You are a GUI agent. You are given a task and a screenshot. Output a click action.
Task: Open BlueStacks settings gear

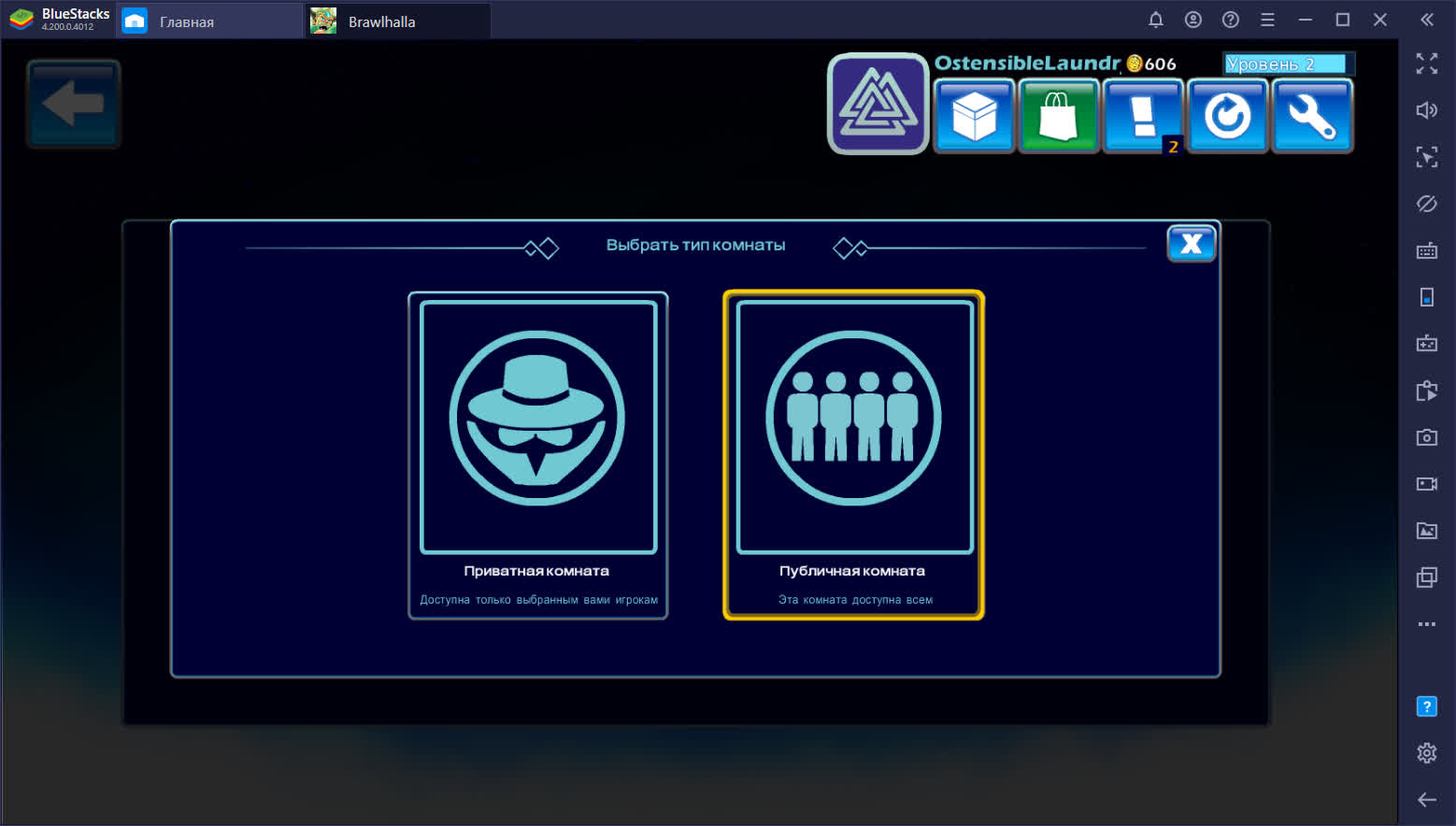1427,753
